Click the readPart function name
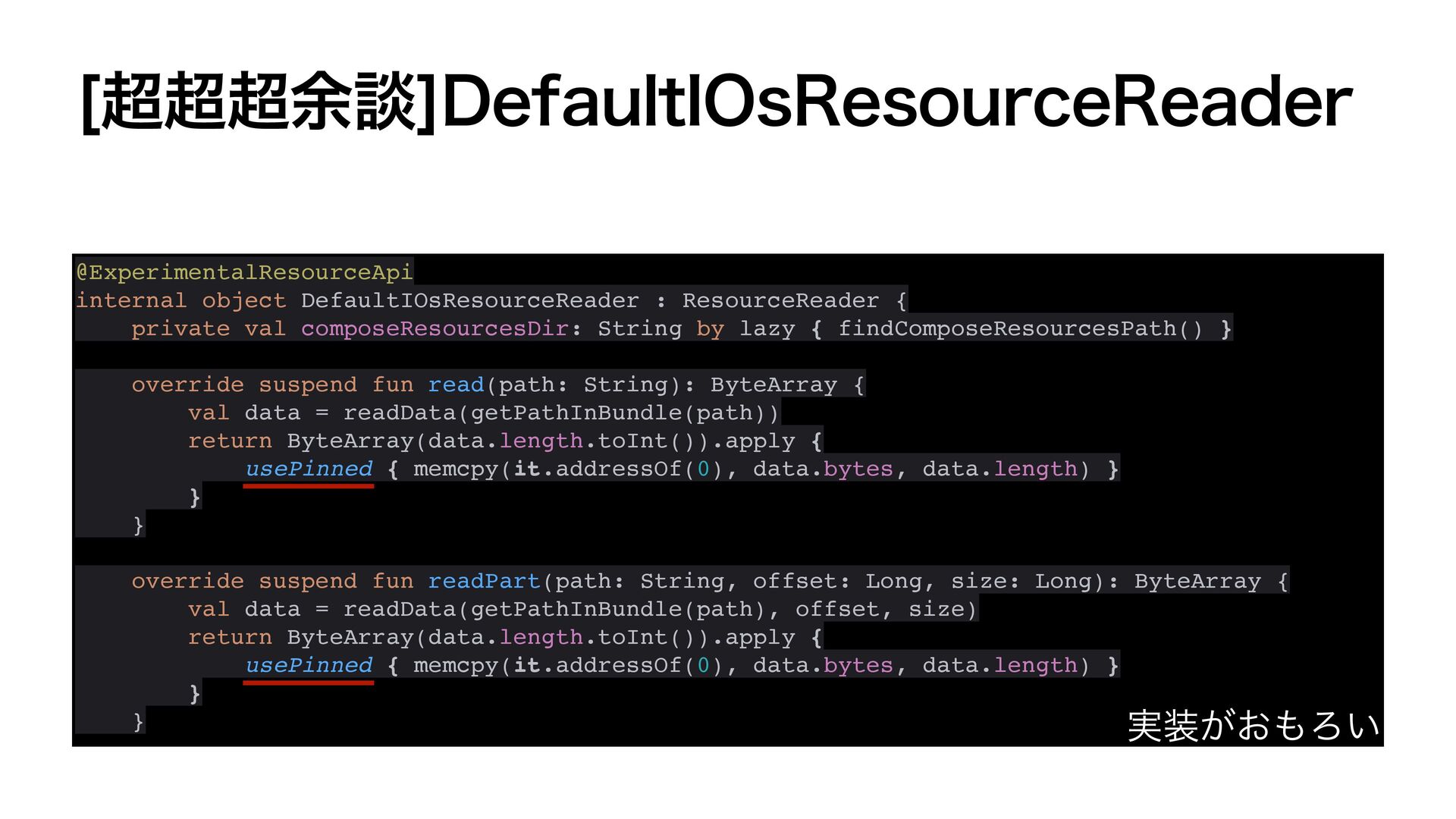Image resolution: width=1456 pixels, height=819 pixels. click(x=484, y=581)
